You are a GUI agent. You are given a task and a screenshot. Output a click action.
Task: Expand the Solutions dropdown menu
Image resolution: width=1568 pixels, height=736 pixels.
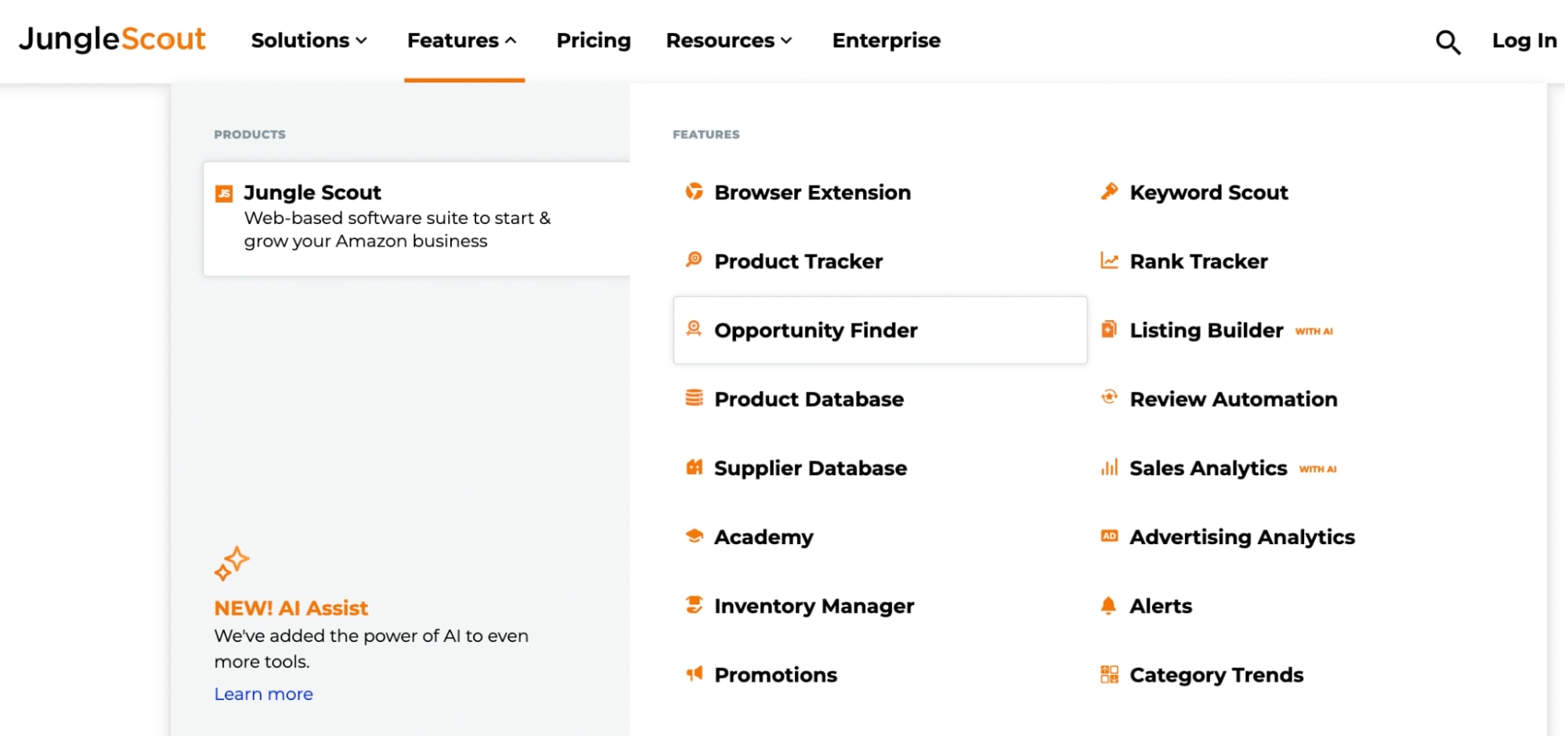[309, 40]
